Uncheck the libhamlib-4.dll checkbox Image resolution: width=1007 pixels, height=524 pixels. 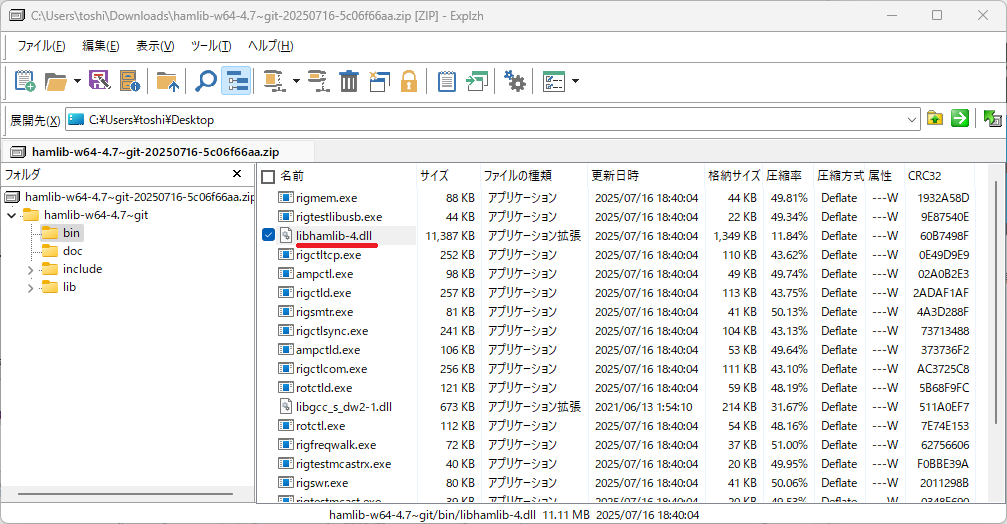coord(268,235)
